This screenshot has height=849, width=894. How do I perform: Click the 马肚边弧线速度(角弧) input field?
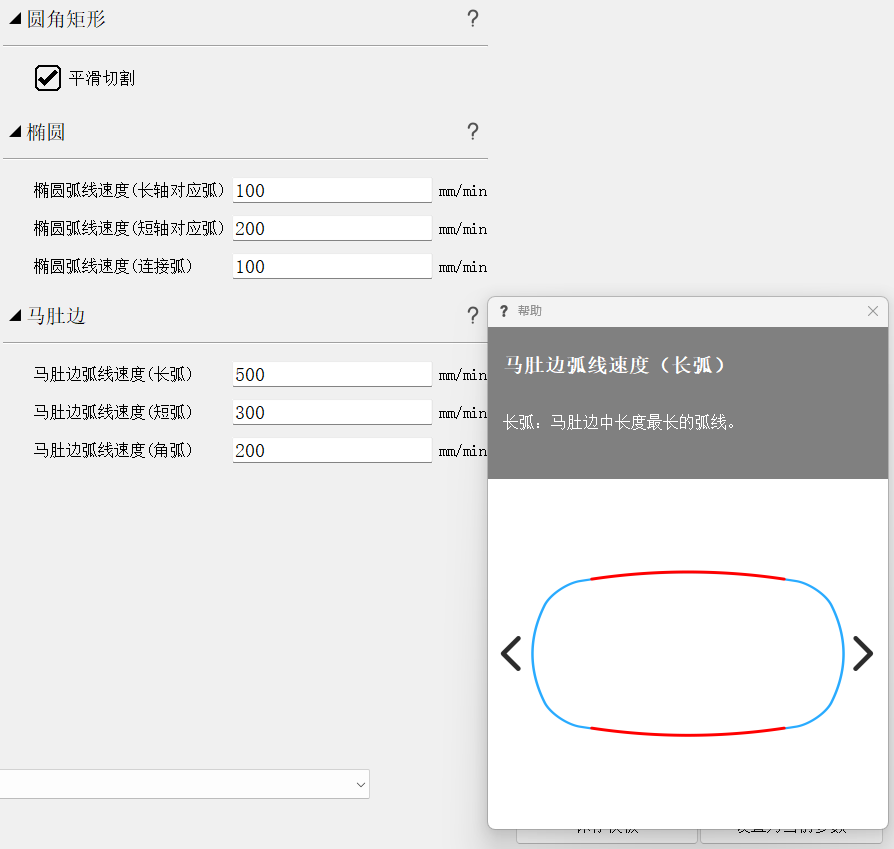(x=332, y=450)
